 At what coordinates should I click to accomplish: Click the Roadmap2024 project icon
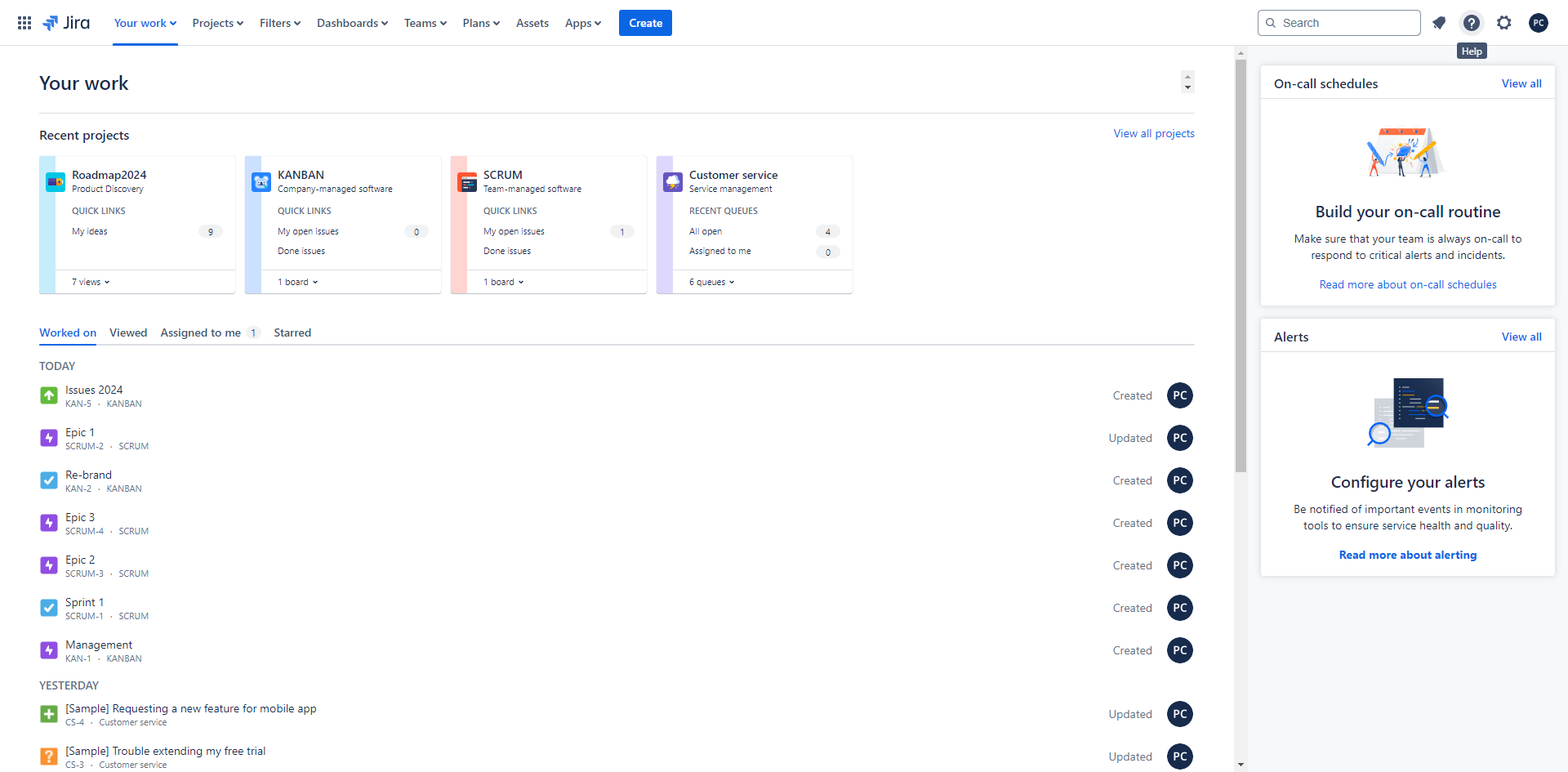(x=56, y=182)
